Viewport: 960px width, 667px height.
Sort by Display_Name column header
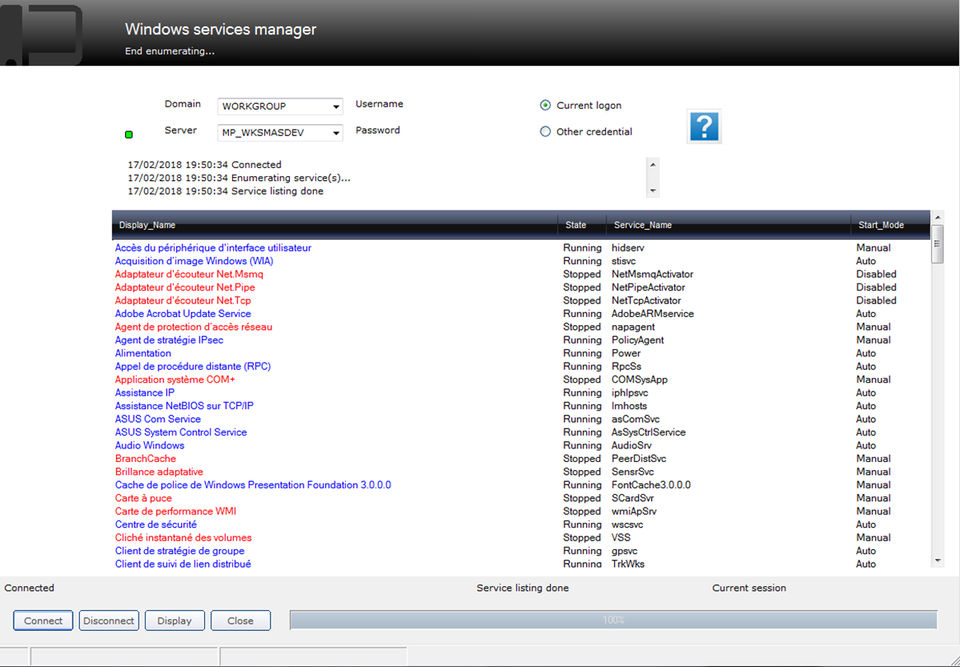(334, 225)
